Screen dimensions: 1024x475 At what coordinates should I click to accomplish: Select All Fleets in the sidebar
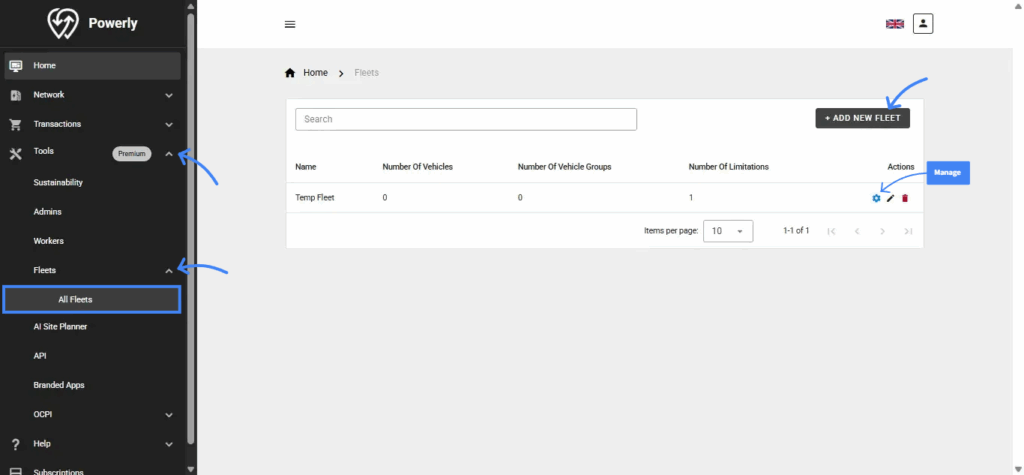pyautogui.click(x=92, y=299)
